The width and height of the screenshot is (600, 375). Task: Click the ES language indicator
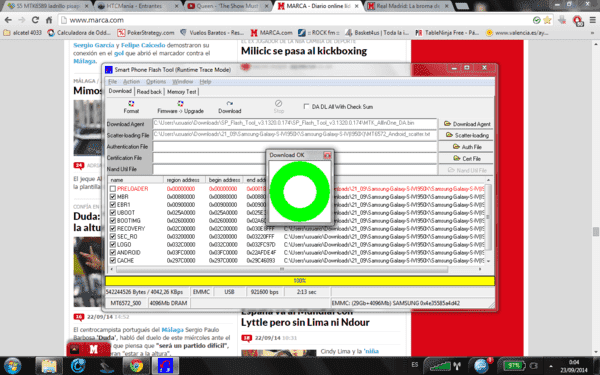[414, 365]
